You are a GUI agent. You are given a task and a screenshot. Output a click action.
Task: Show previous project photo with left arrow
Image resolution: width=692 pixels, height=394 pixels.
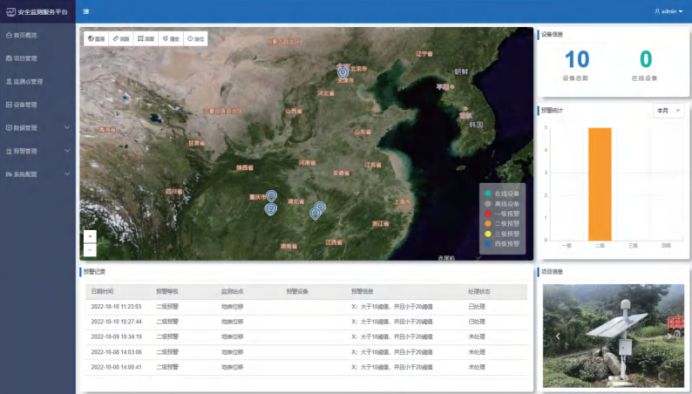[x=558, y=336]
